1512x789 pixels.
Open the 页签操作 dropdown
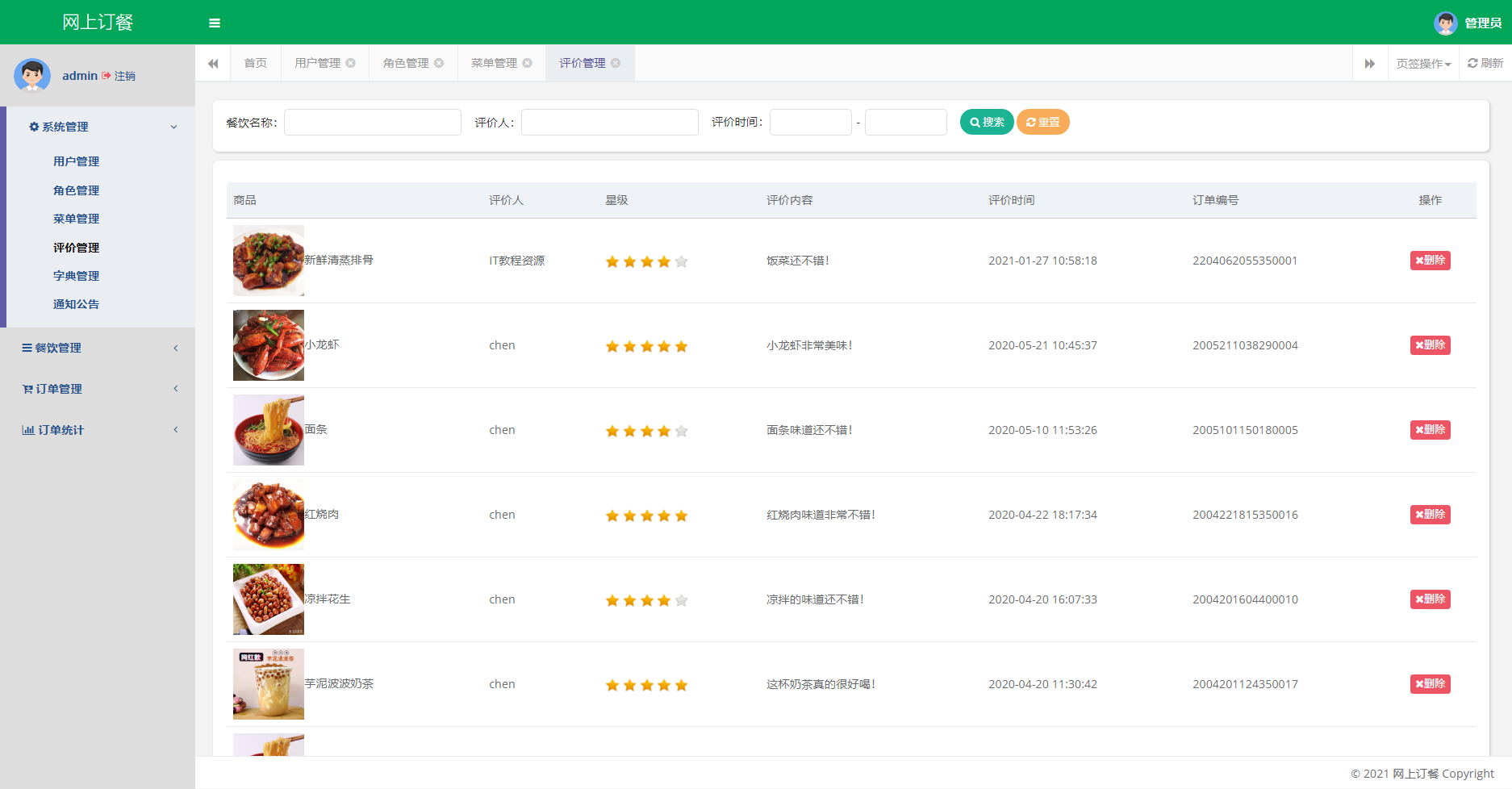pos(1423,64)
